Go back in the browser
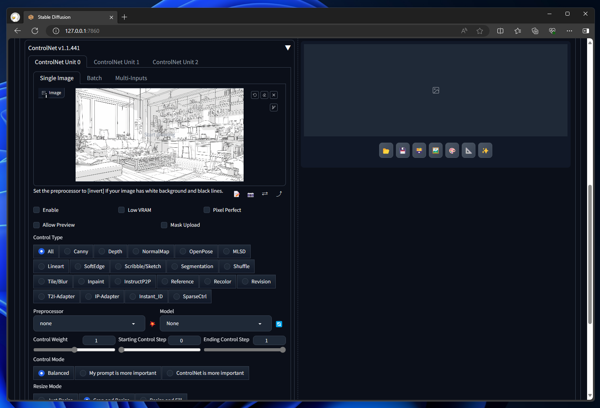The height and width of the screenshot is (408, 600). pos(17,31)
